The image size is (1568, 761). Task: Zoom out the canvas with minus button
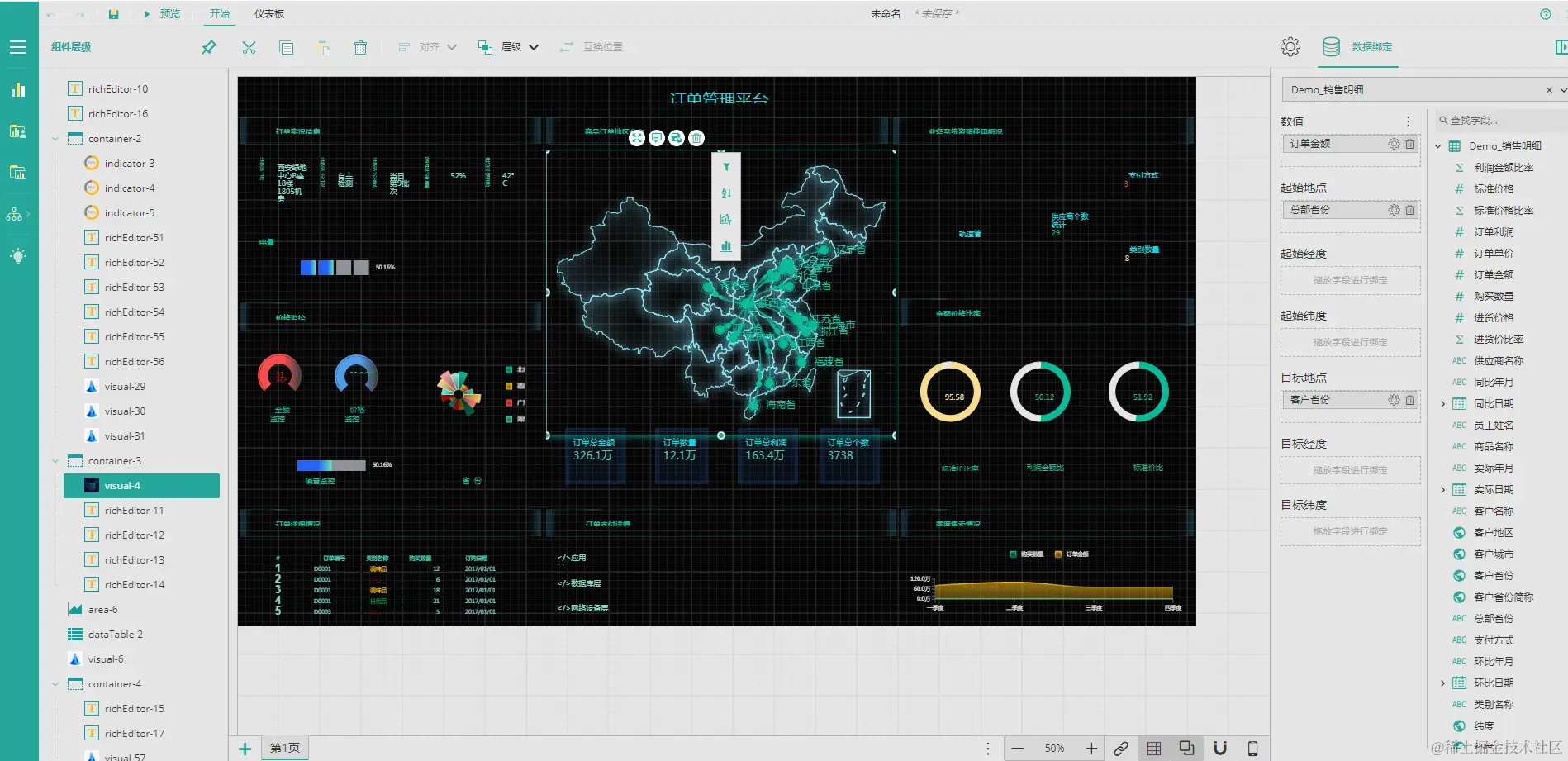pyautogui.click(x=1018, y=749)
